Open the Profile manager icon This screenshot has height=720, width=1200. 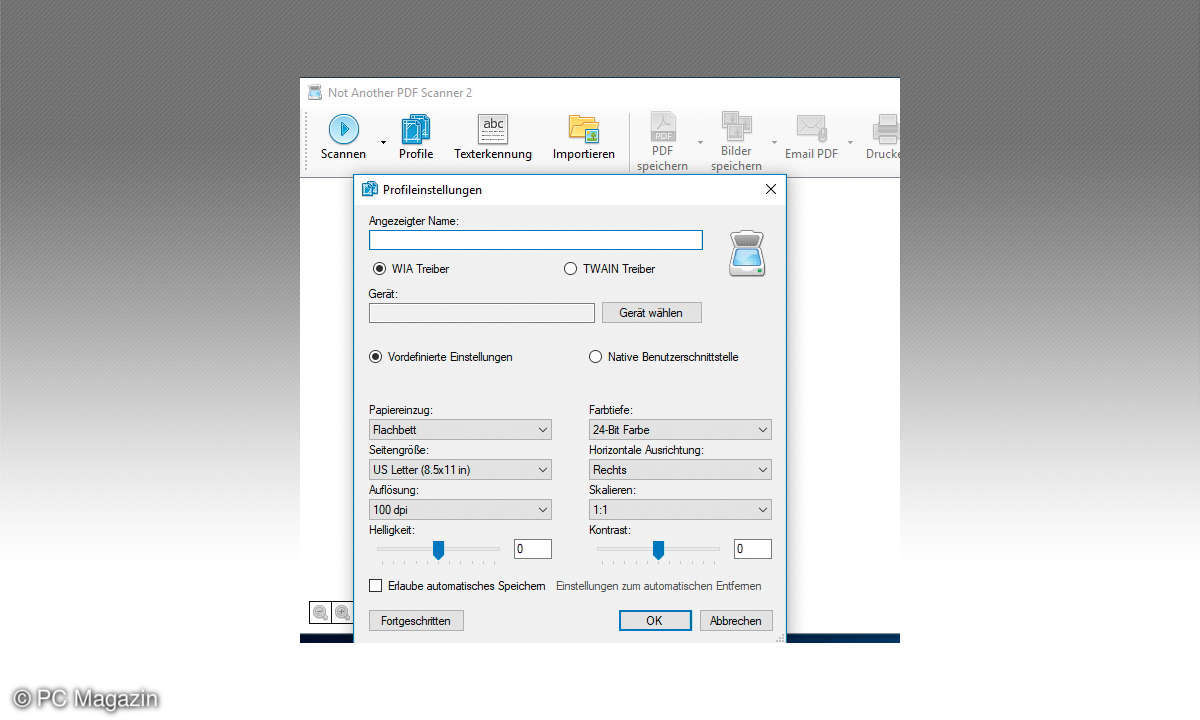(416, 129)
